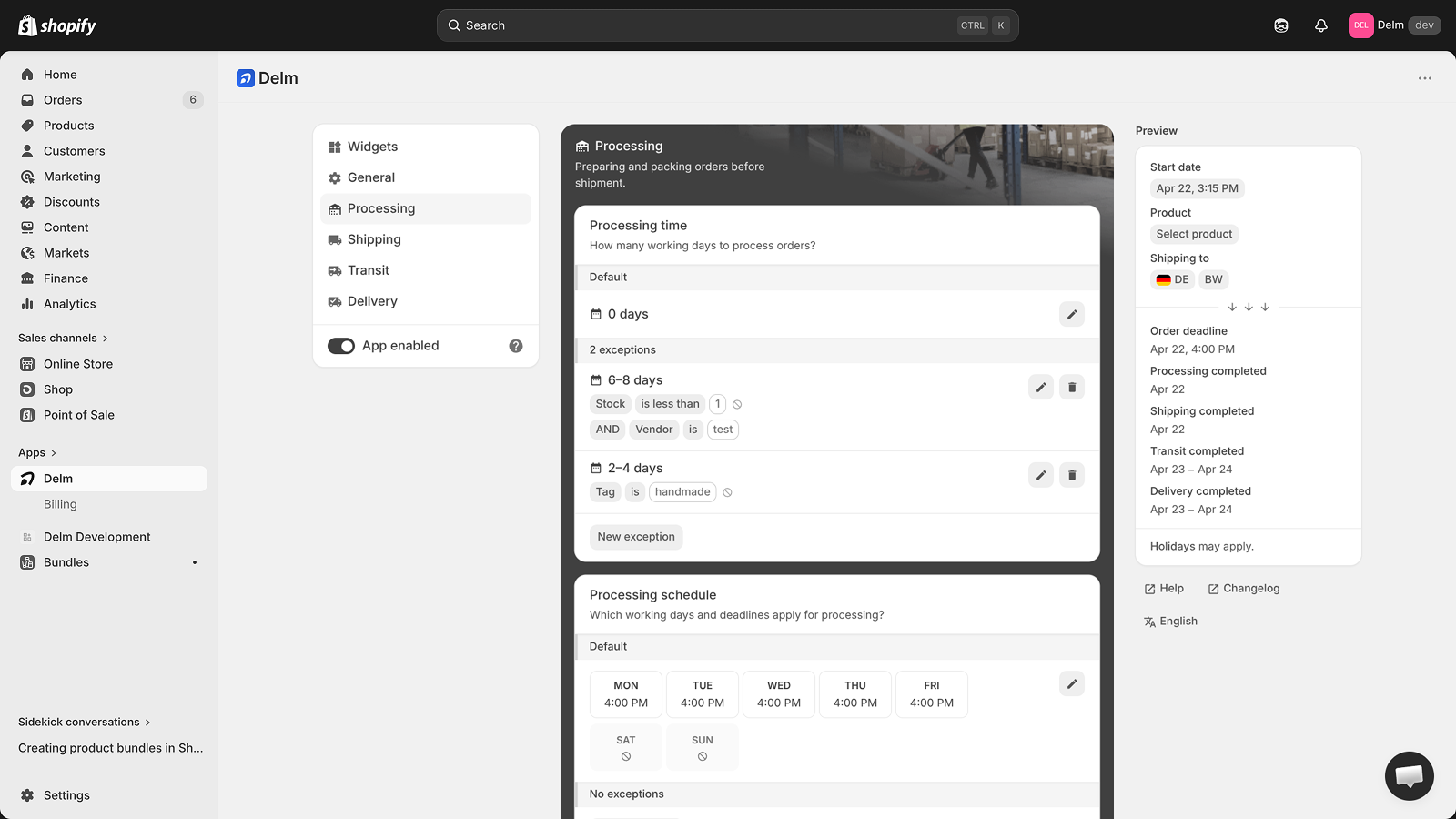Edit the default processing schedule
This screenshot has width=1456, height=819.
[1071, 684]
